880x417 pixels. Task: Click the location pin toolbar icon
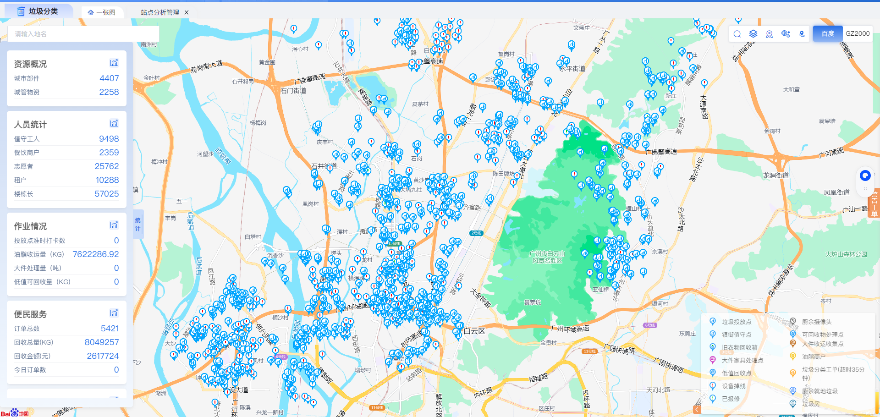point(801,33)
